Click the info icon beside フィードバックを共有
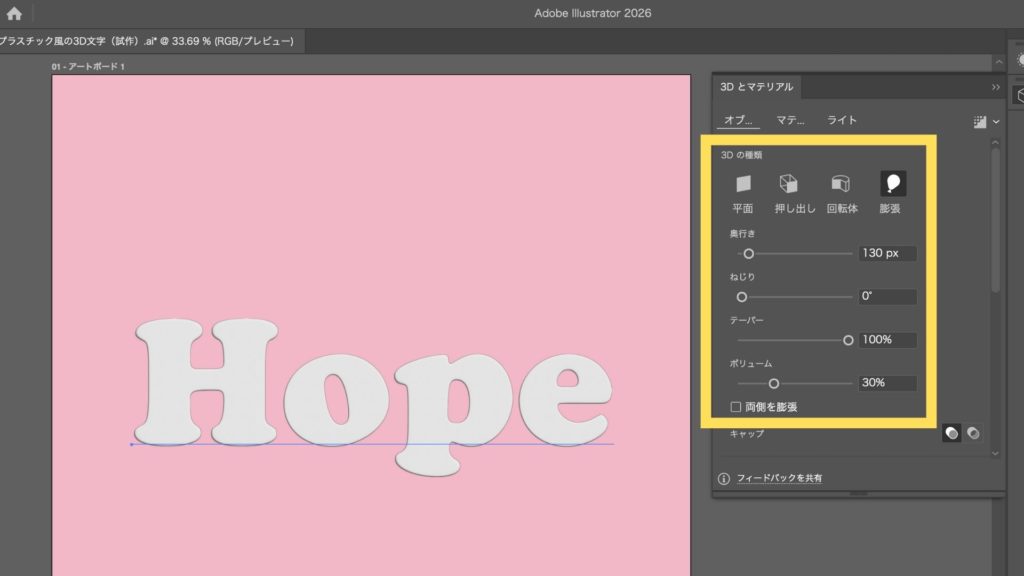Screen dimensions: 1024x576 (724, 479)
